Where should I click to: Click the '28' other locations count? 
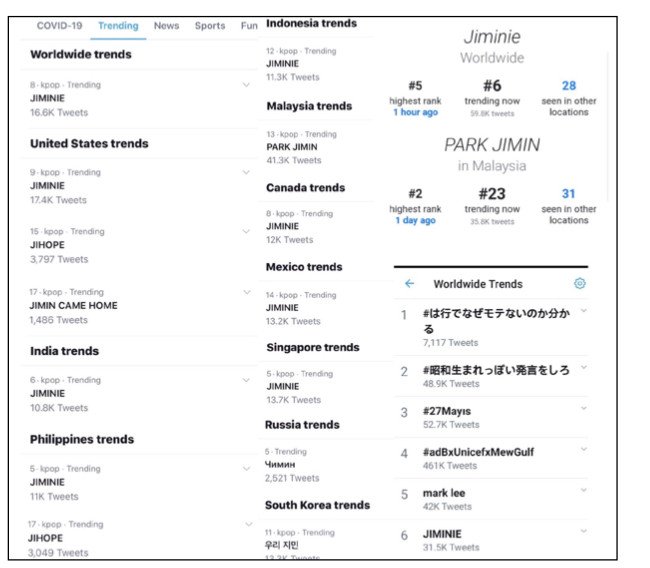click(x=569, y=85)
